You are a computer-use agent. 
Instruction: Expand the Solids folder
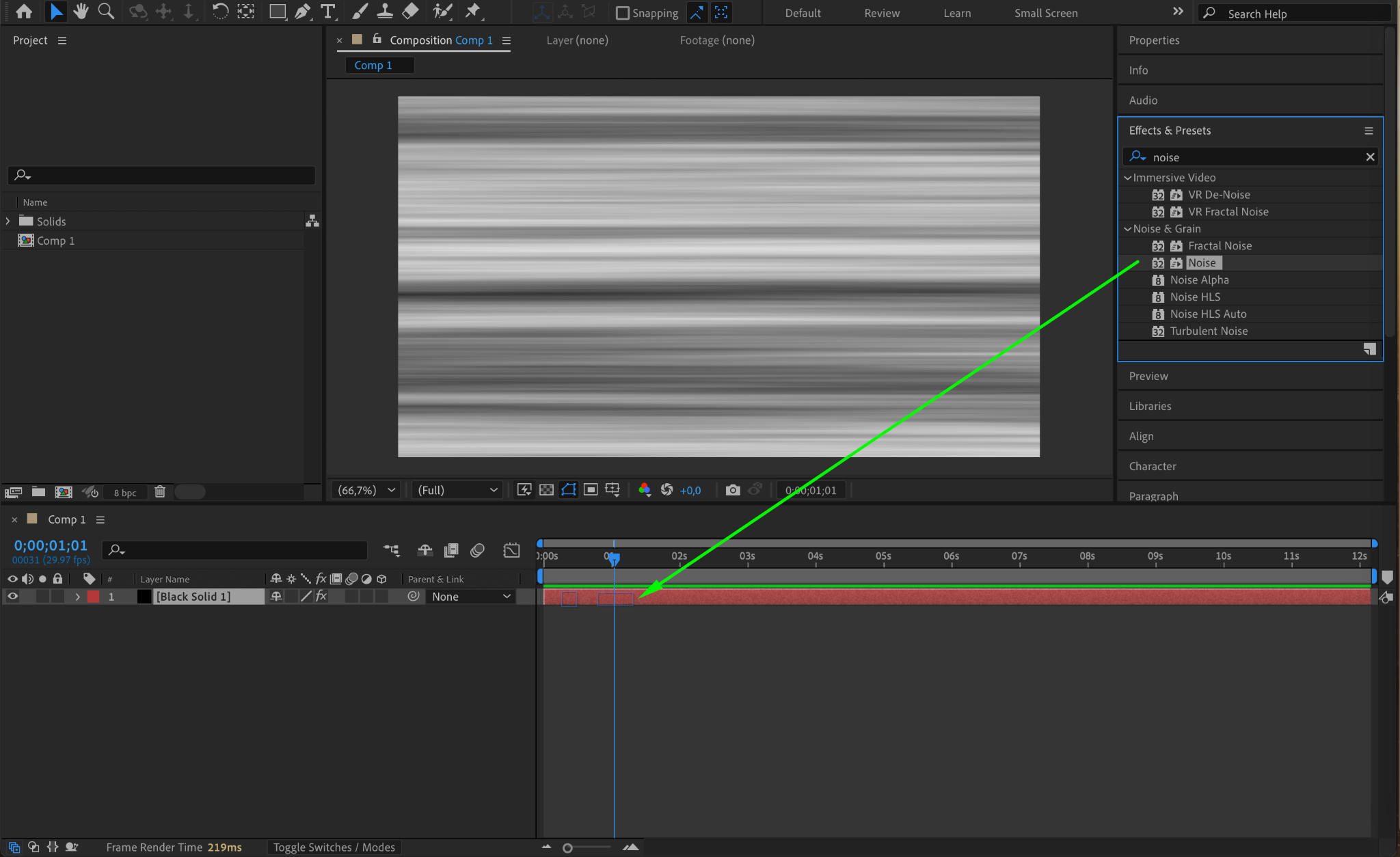[x=8, y=221]
